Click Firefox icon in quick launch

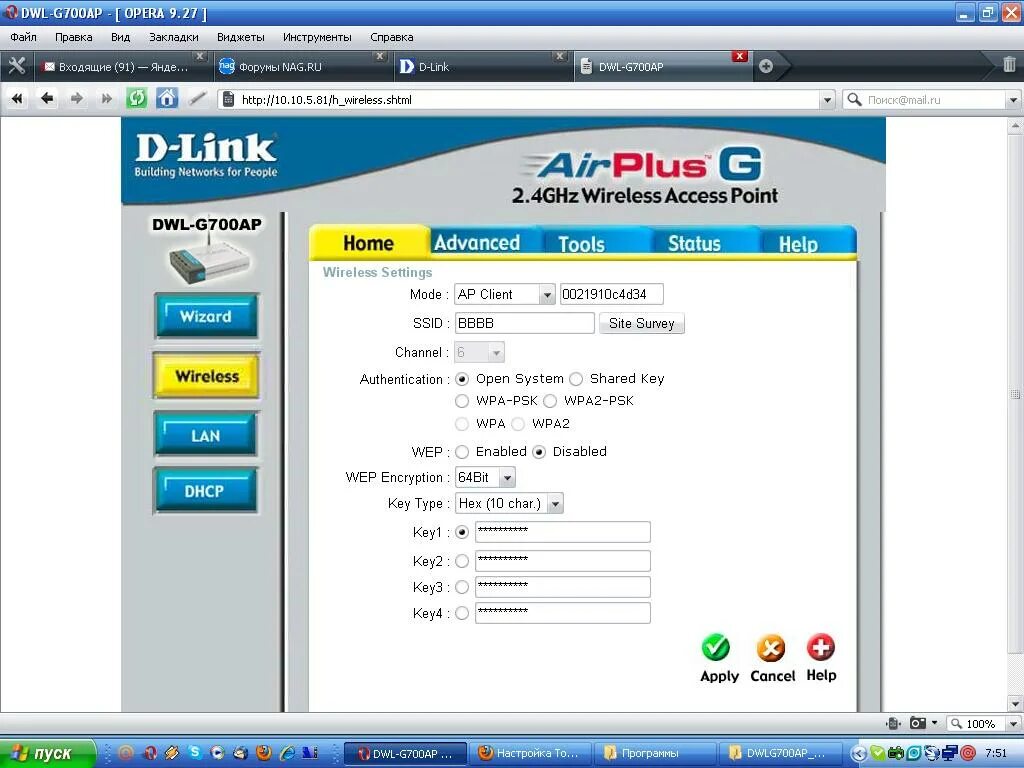pos(263,753)
